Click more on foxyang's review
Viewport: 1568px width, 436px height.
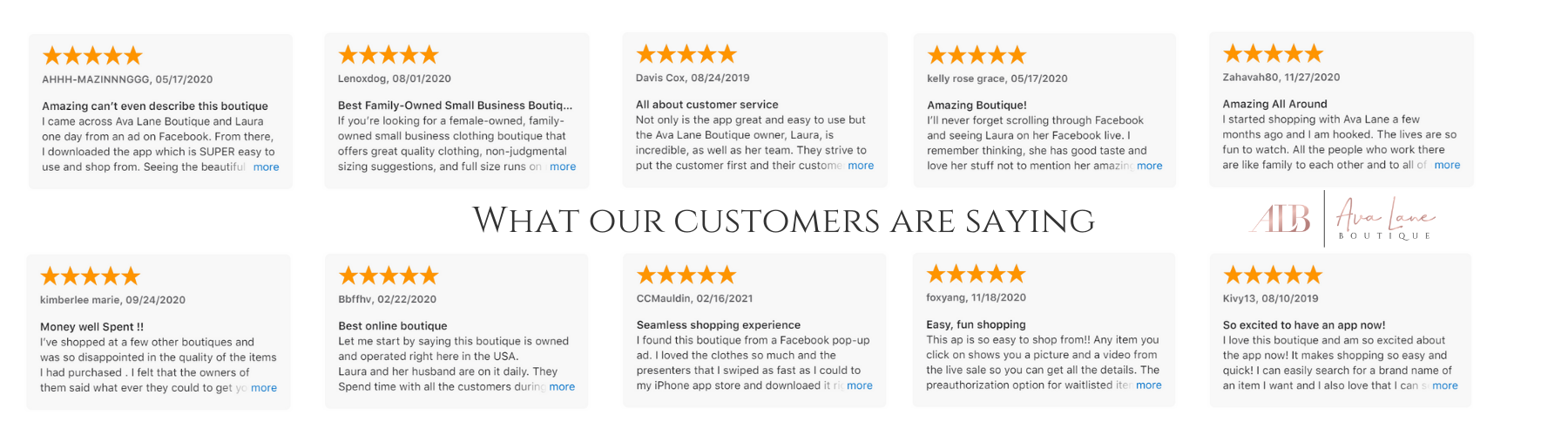1148,385
